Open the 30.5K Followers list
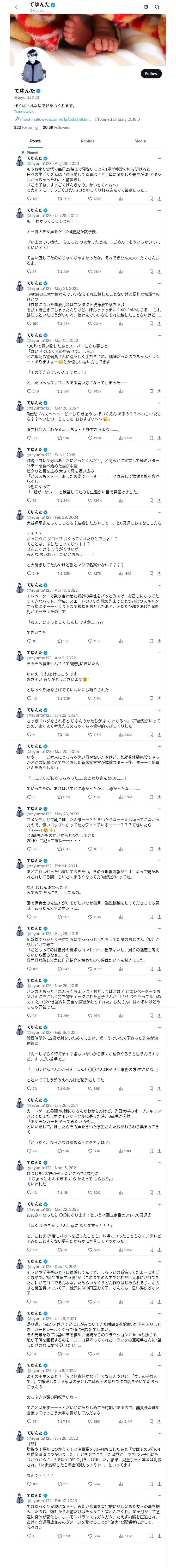Viewport: 176px width, 1568px height. 56,127
